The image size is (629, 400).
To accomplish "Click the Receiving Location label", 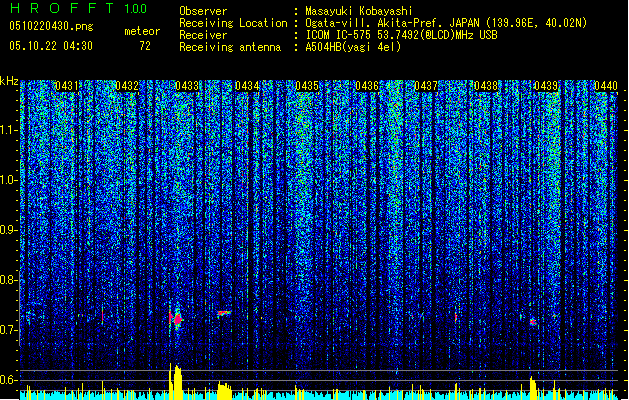I will 233,23.
